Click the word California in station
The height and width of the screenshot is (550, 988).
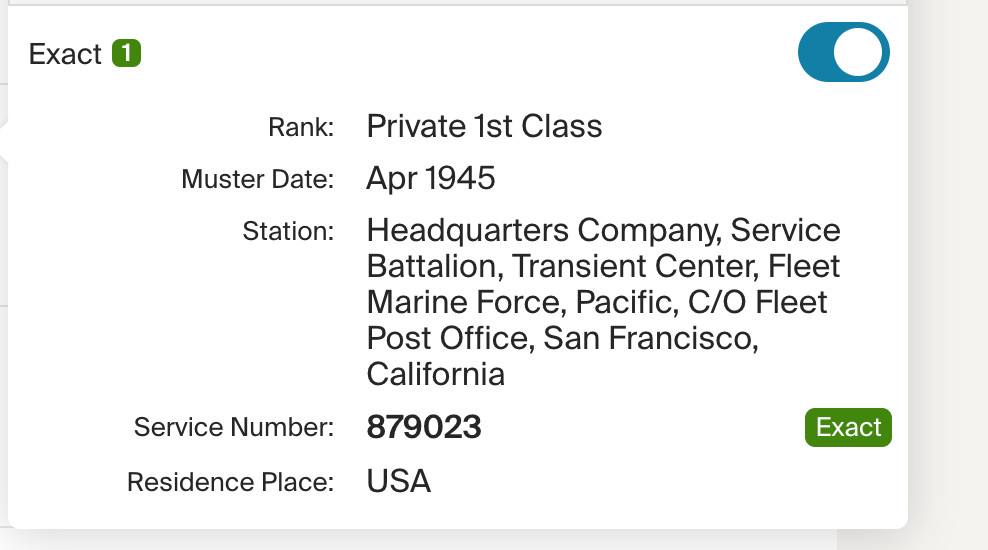(435, 375)
